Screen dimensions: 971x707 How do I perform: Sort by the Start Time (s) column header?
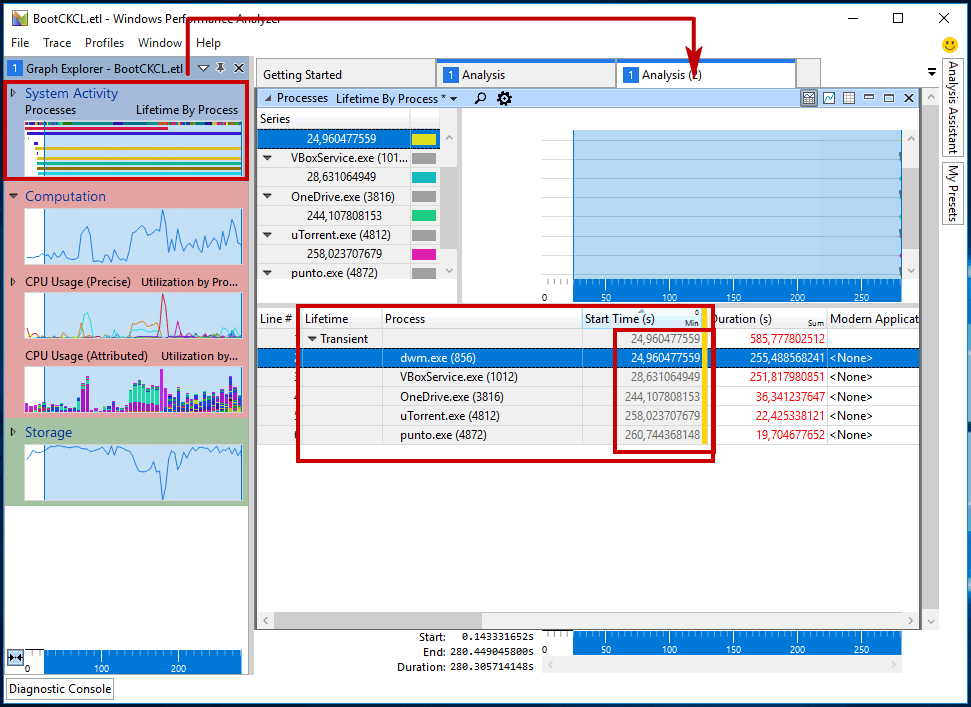point(642,319)
